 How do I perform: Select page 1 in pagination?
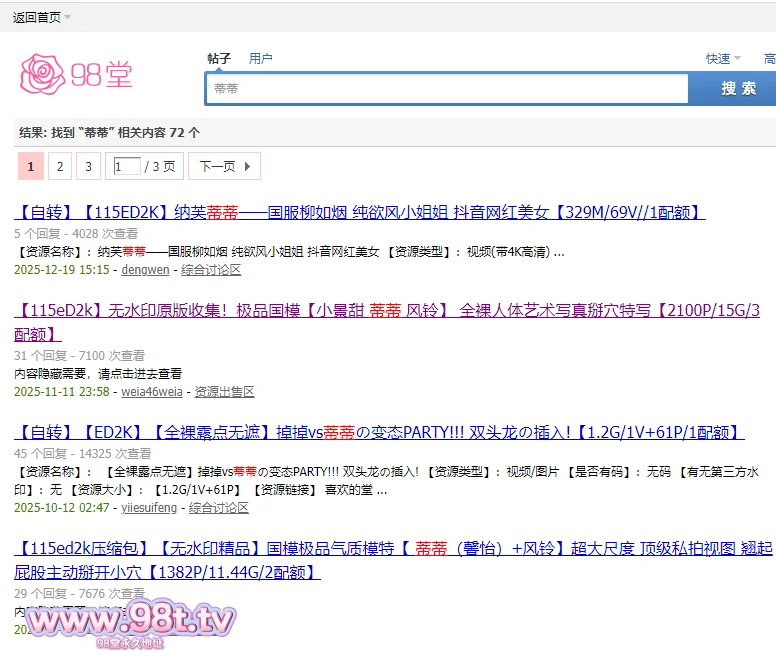[x=30, y=167]
